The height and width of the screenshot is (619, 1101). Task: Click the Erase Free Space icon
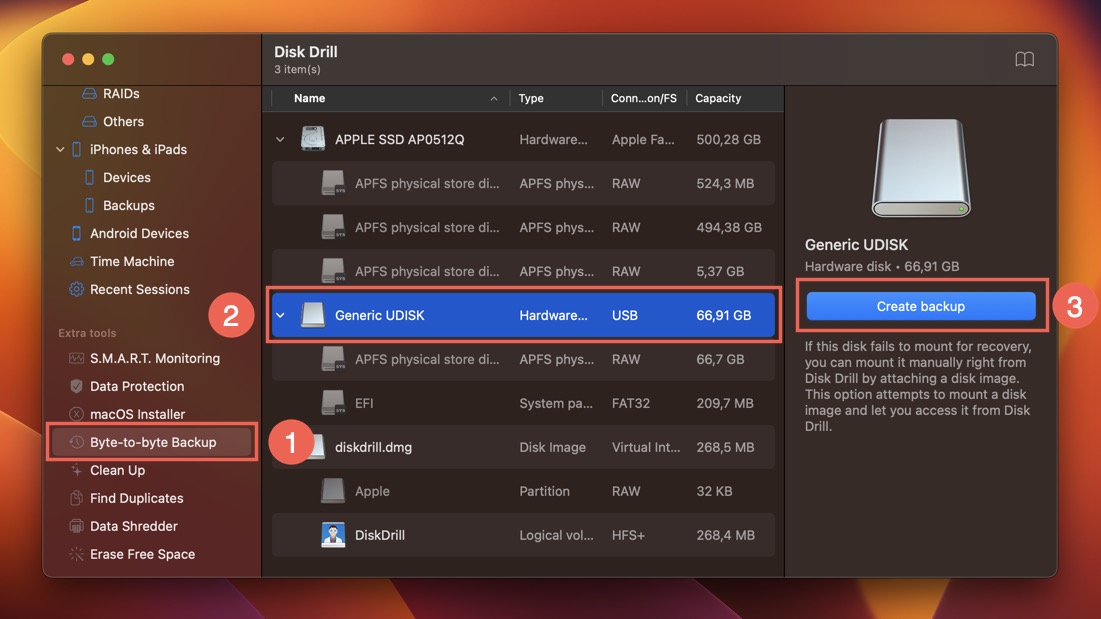77,554
